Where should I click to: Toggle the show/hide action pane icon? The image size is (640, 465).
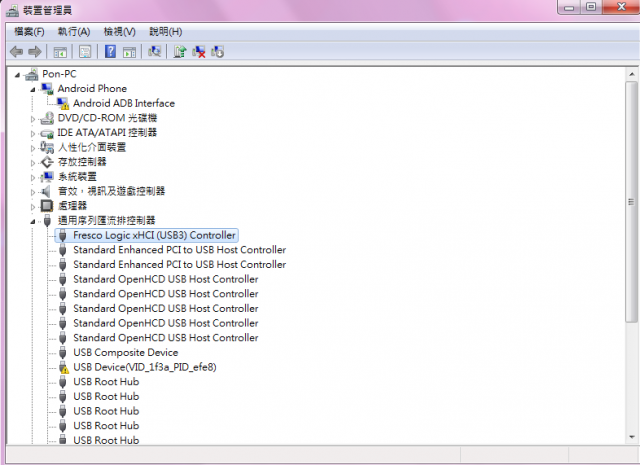(129, 52)
